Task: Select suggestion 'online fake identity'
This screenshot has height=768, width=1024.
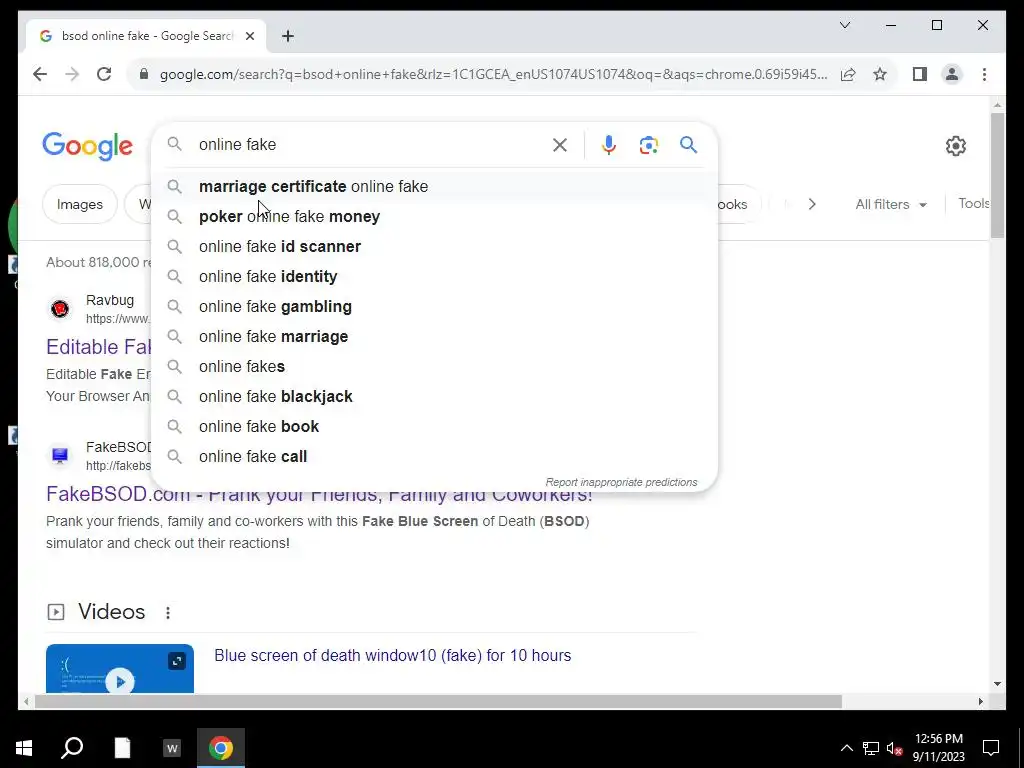Action: tap(434, 277)
